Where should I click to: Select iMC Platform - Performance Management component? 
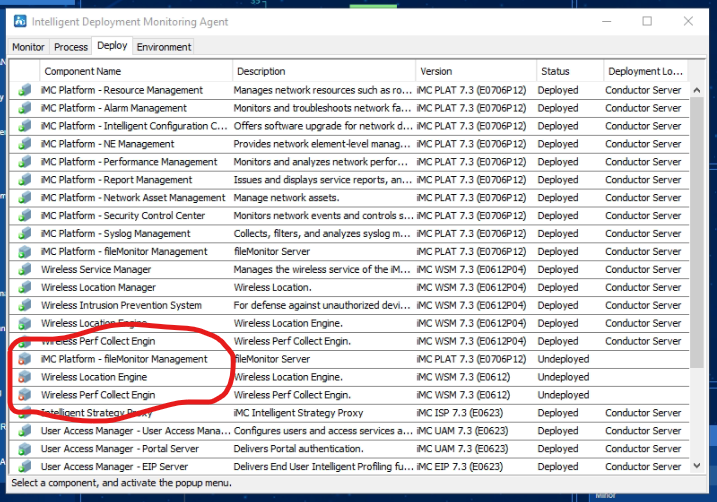click(x=129, y=162)
